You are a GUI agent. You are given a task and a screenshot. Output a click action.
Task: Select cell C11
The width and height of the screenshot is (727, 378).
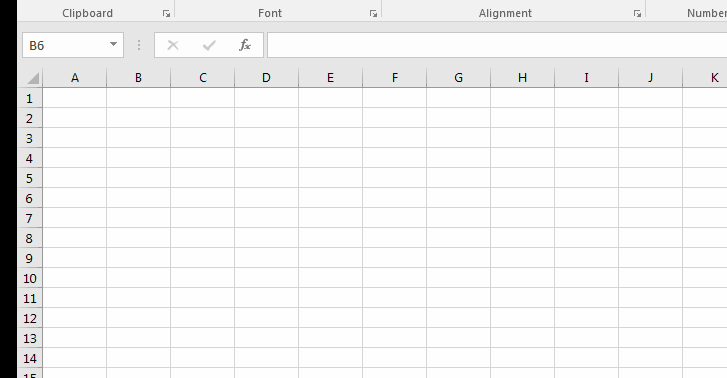[203, 298]
